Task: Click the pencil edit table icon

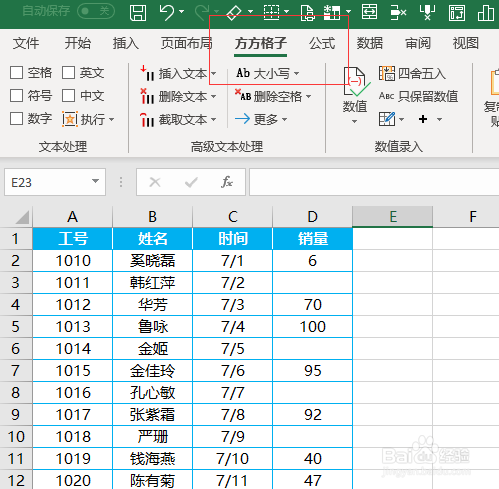Action: (x=387, y=119)
